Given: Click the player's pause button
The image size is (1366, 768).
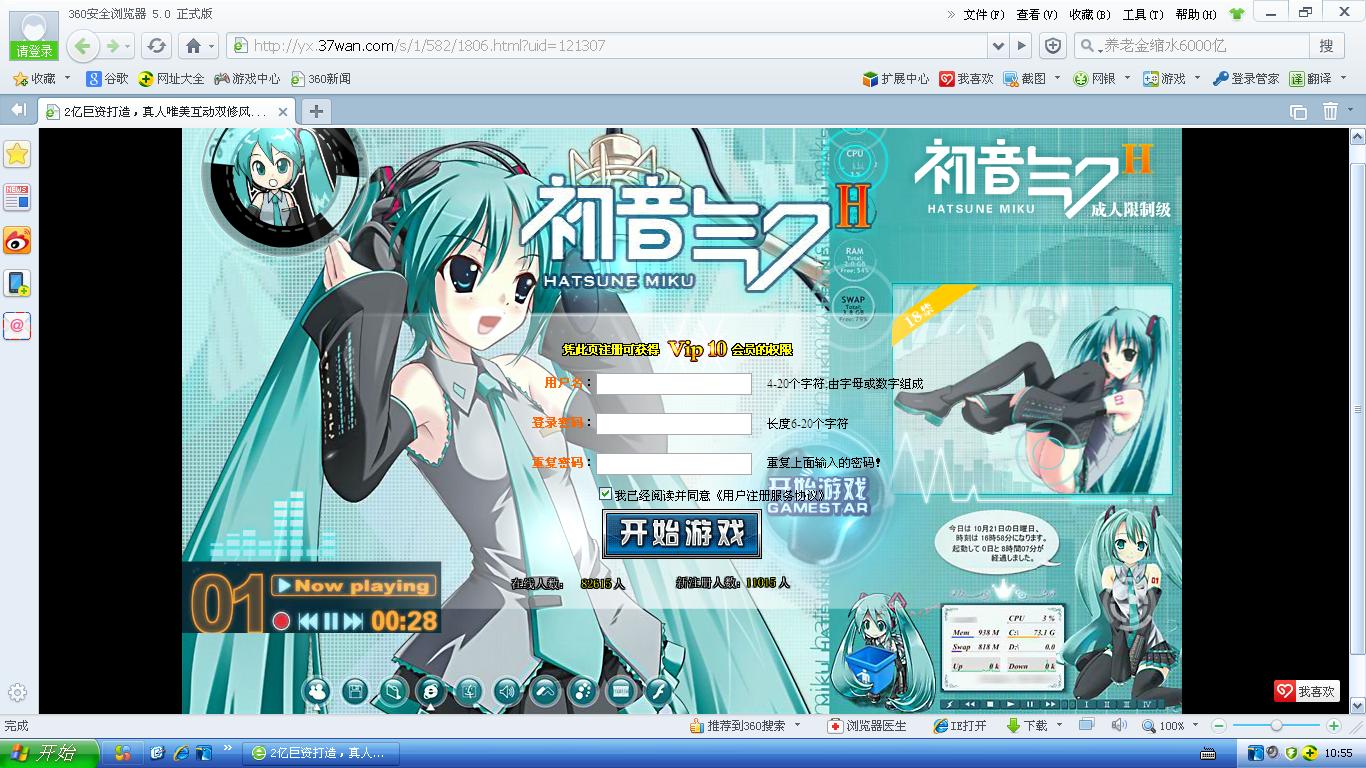Looking at the screenshot, I should coord(331,621).
